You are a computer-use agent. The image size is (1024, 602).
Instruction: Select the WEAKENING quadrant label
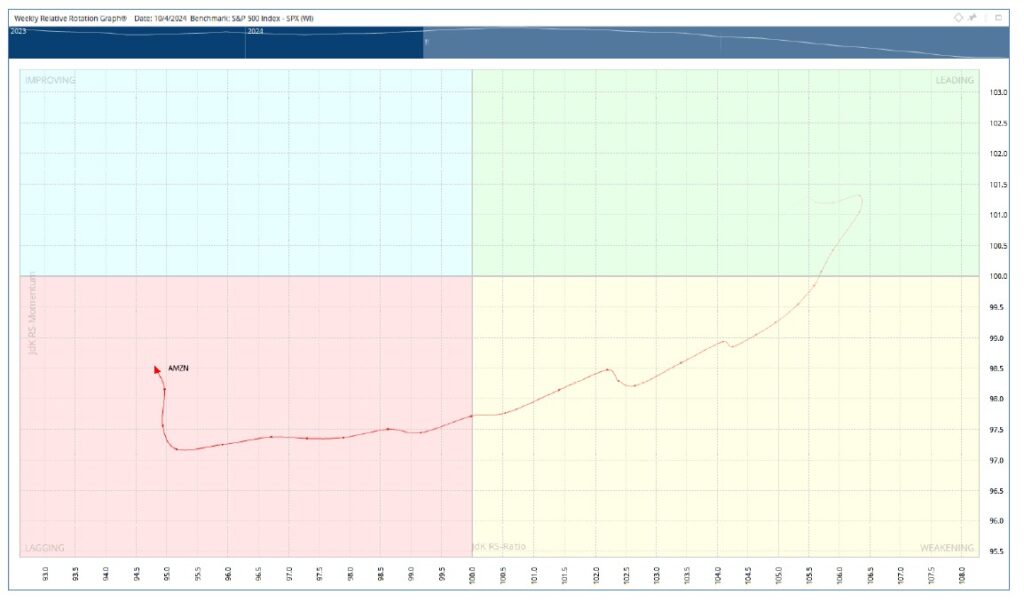tap(945, 547)
